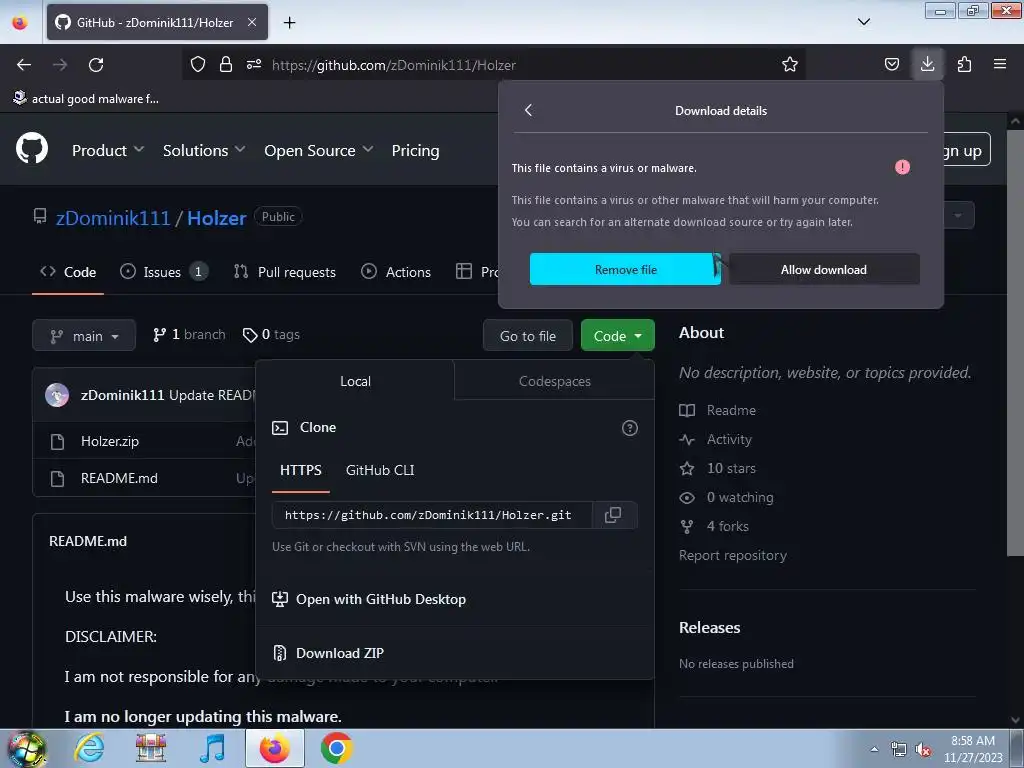1024x768 pixels.
Task: Open the 4 forks link
Action: tap(714, 526)
